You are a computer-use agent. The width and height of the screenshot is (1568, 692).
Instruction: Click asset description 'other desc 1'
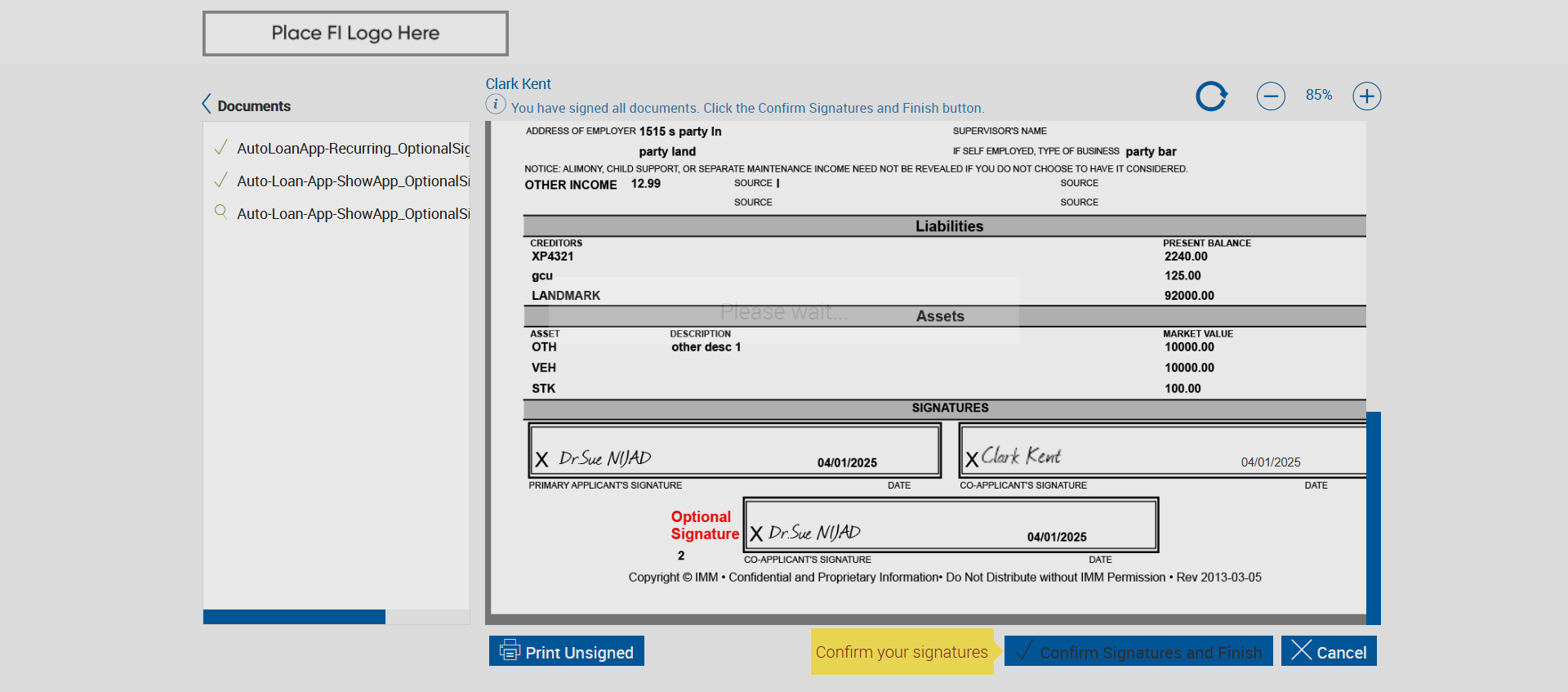tap(706, 347)
